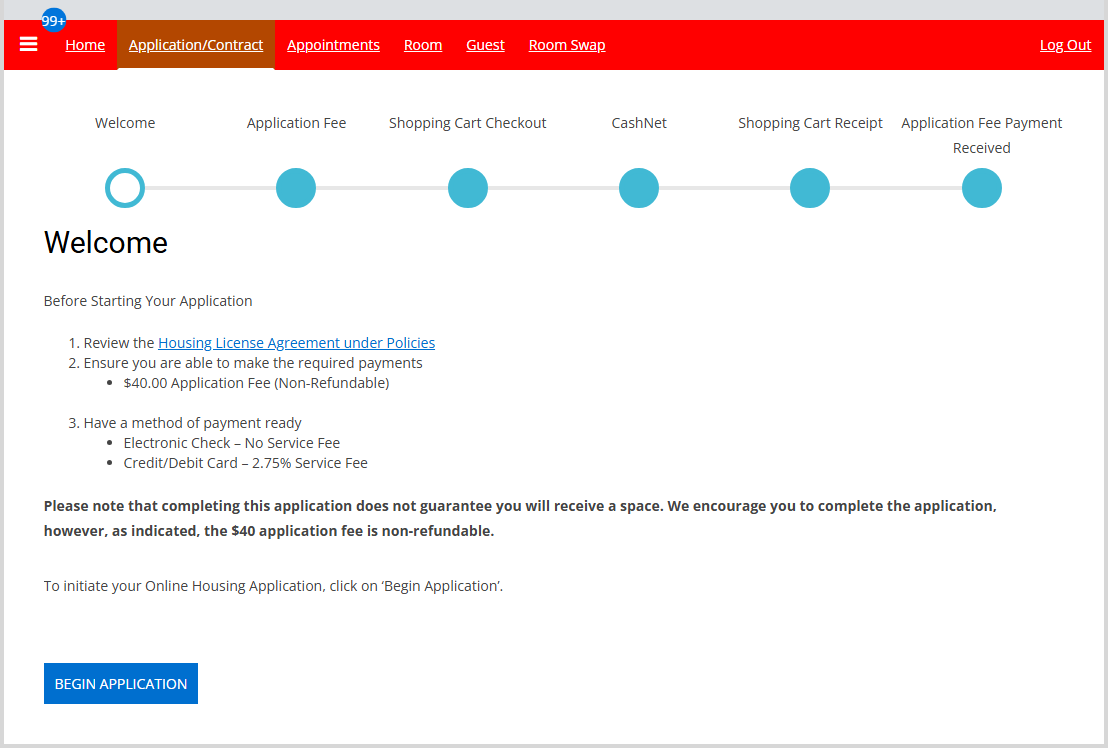Viewport: 1108px width, 748px height.
Task: Click the large Welcome heading
Action: 106,243
